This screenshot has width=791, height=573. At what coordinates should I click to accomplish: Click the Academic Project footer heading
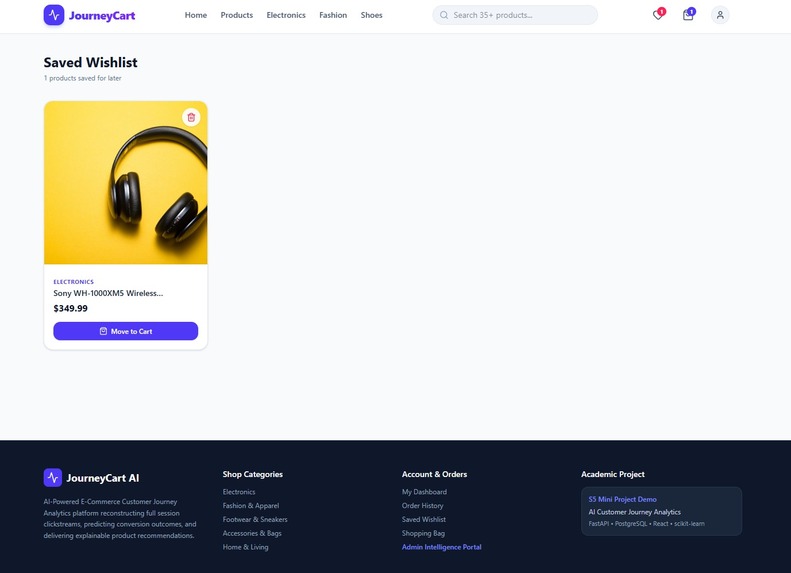[612, 474]
